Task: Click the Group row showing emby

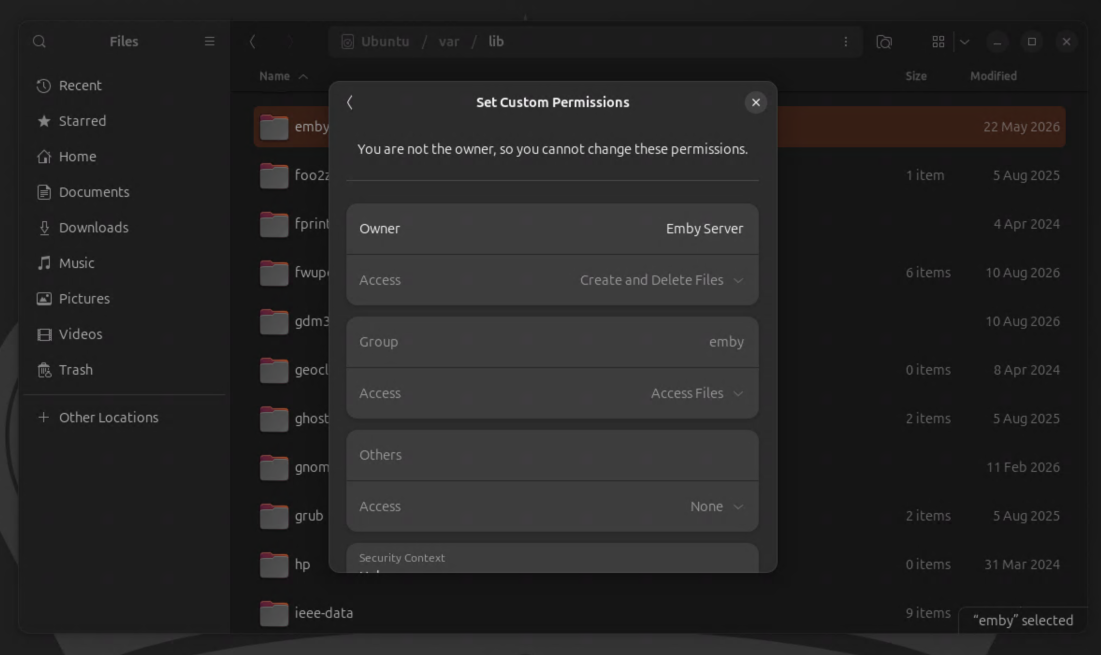Action: point(552,342)
